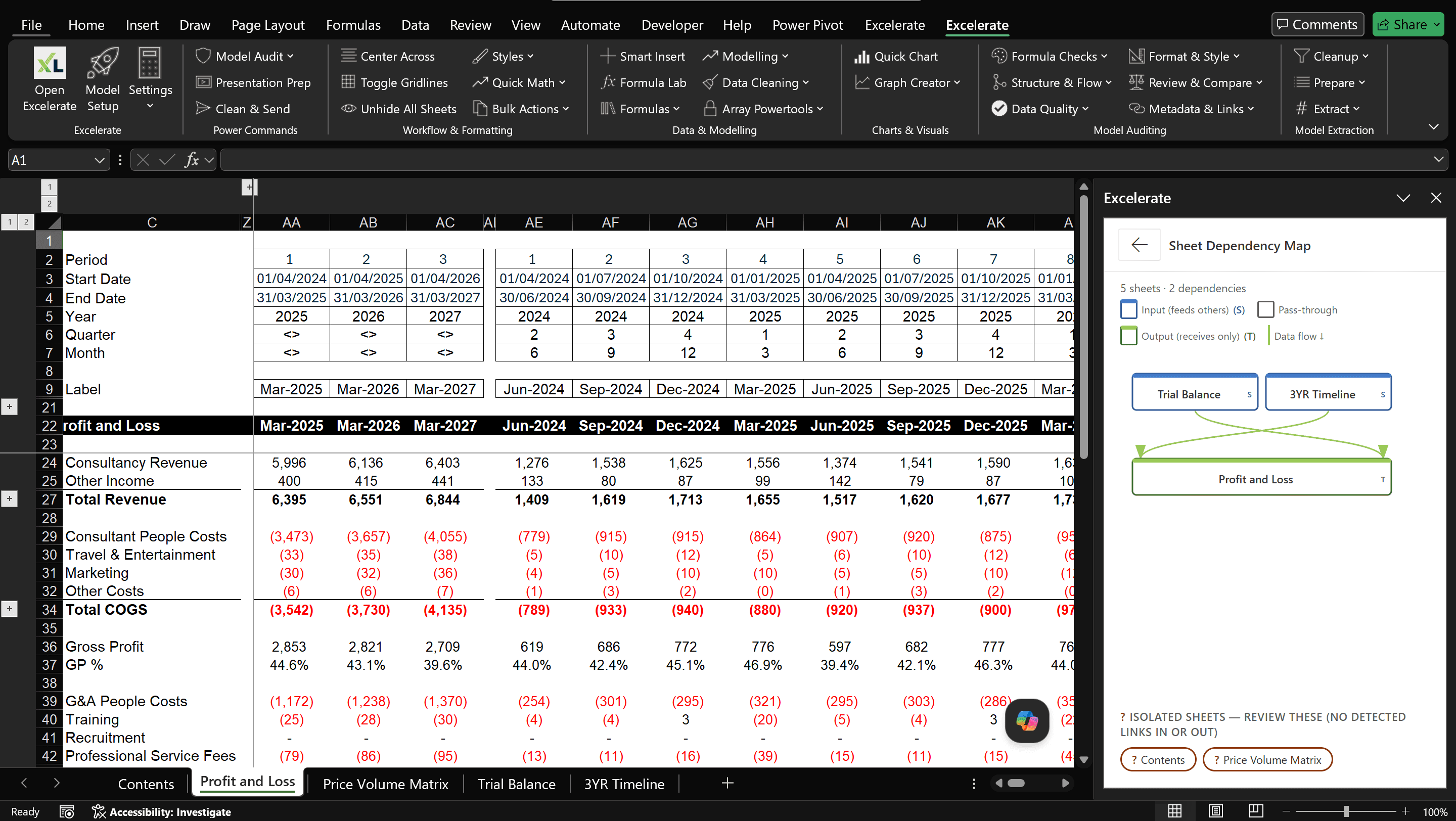Review isolated Price Volume Matrix chip
1456x821 pixels.
point(1267,759)
